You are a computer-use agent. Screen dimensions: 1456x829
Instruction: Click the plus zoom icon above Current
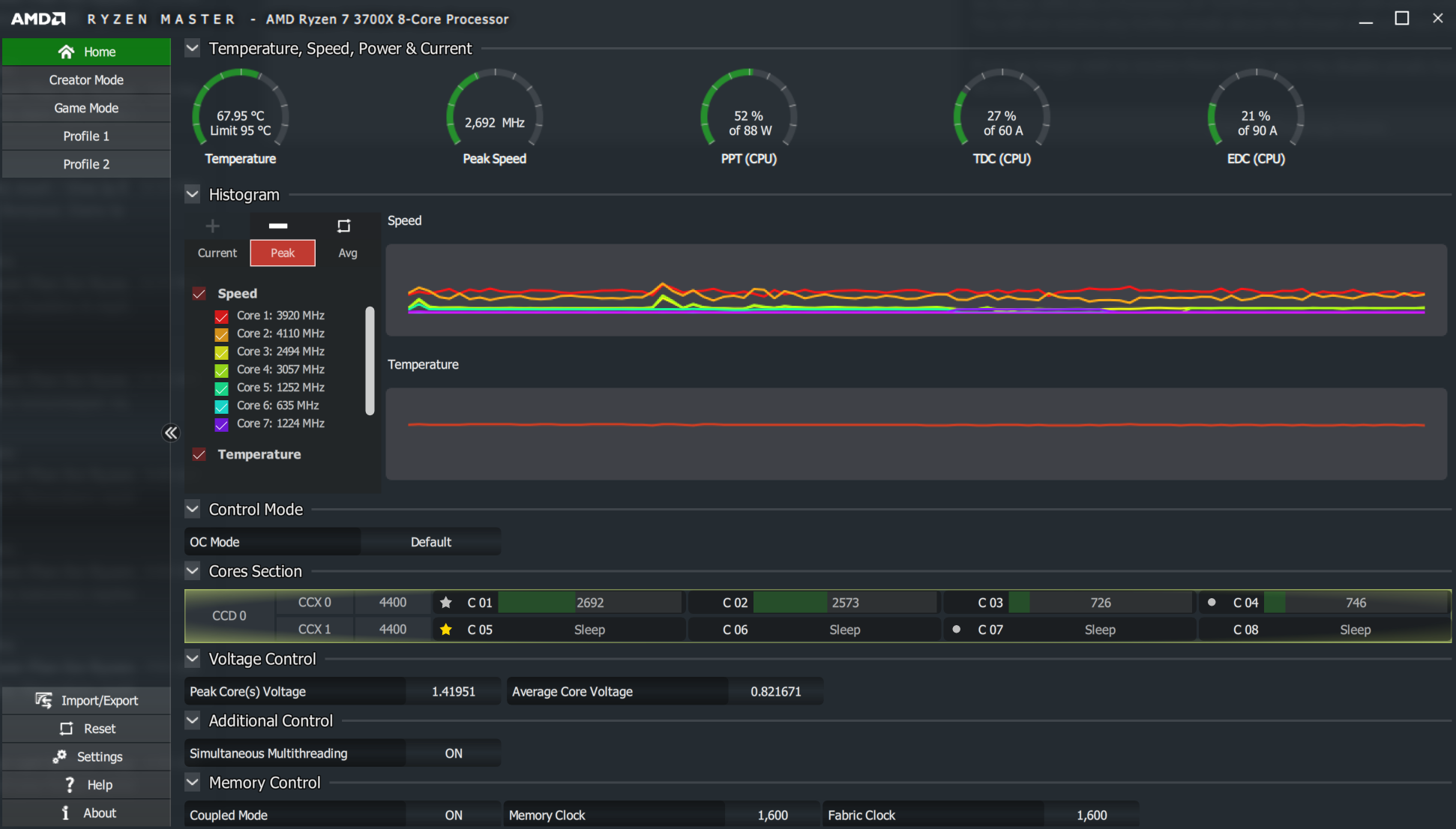coord(213,226)
